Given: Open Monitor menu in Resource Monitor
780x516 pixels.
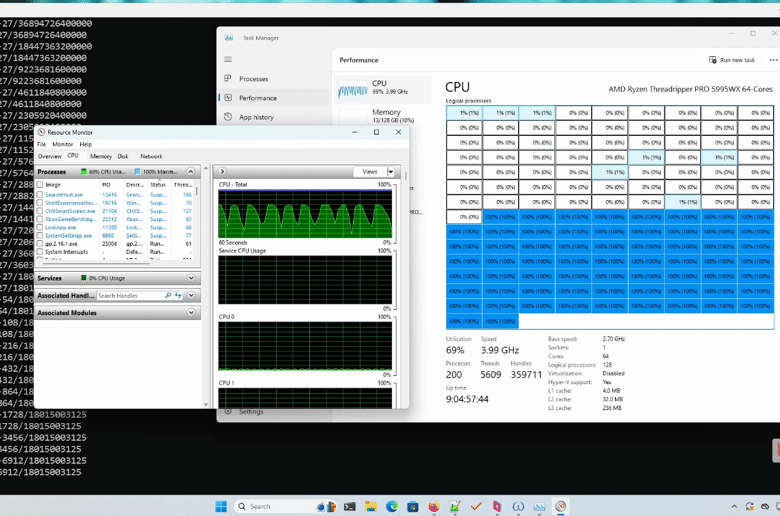Looking at the screenshot, I should click(x=63, y=144).
